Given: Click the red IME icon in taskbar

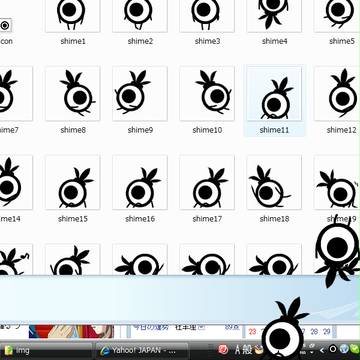Looking at the screenshot, I should point(223,349).
